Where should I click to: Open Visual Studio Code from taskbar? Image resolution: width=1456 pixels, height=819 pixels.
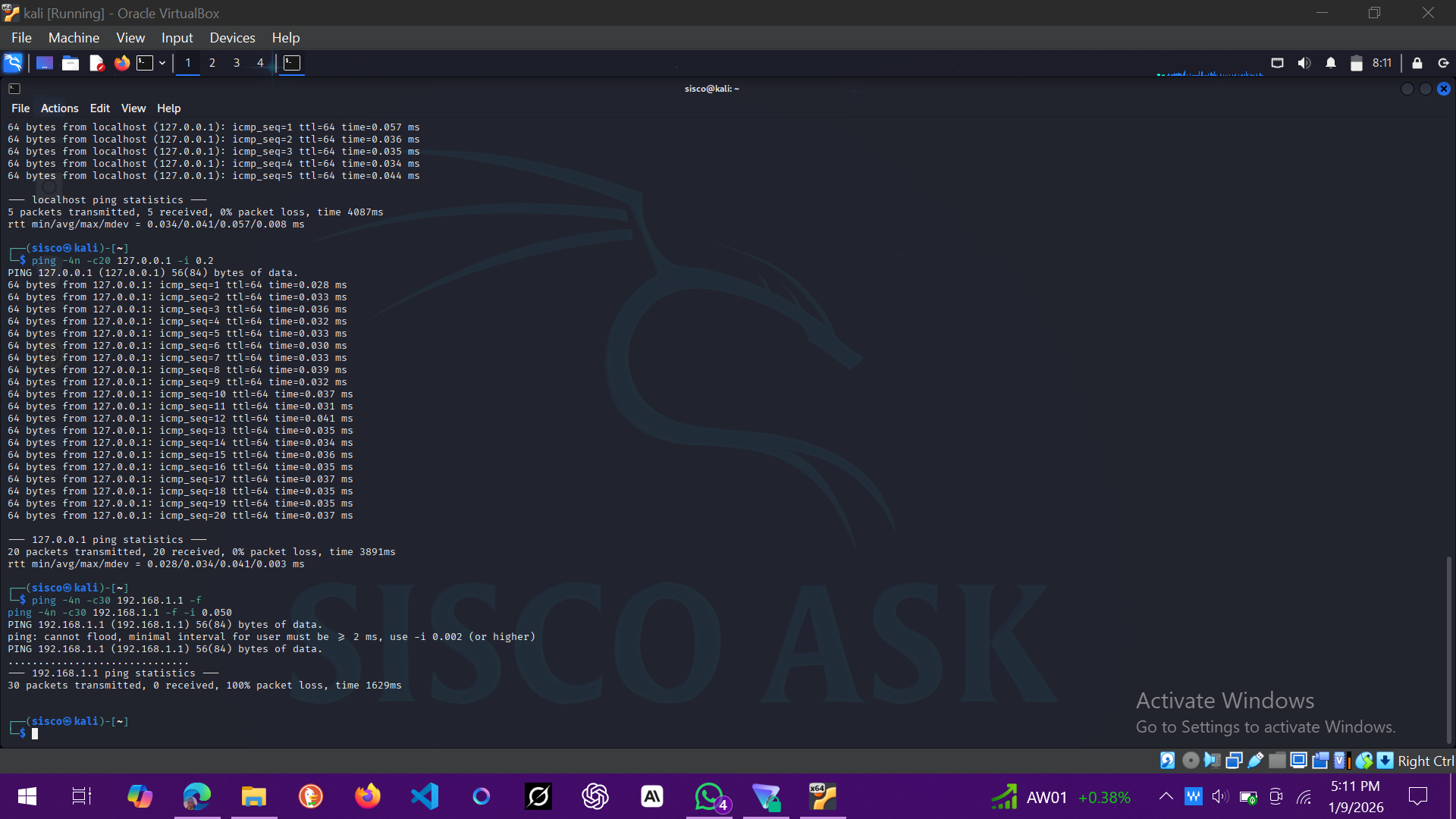(425, 796)
